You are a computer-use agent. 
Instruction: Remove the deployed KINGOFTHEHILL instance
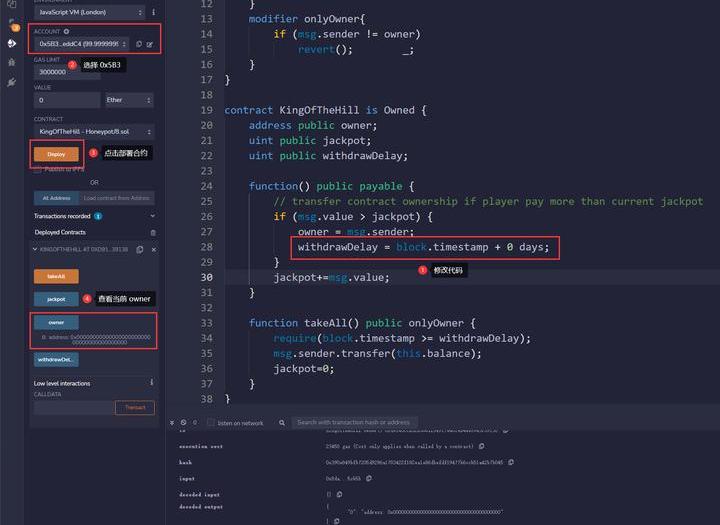(152, 248)
